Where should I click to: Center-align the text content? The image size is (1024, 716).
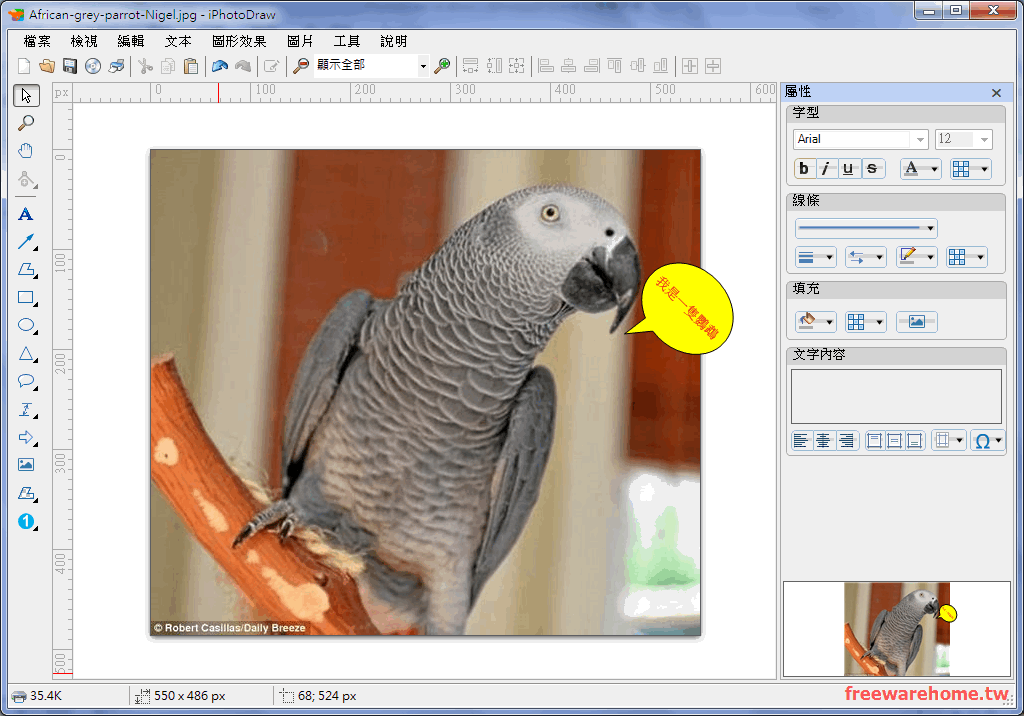pyautogui.click(x=824, y=441)
